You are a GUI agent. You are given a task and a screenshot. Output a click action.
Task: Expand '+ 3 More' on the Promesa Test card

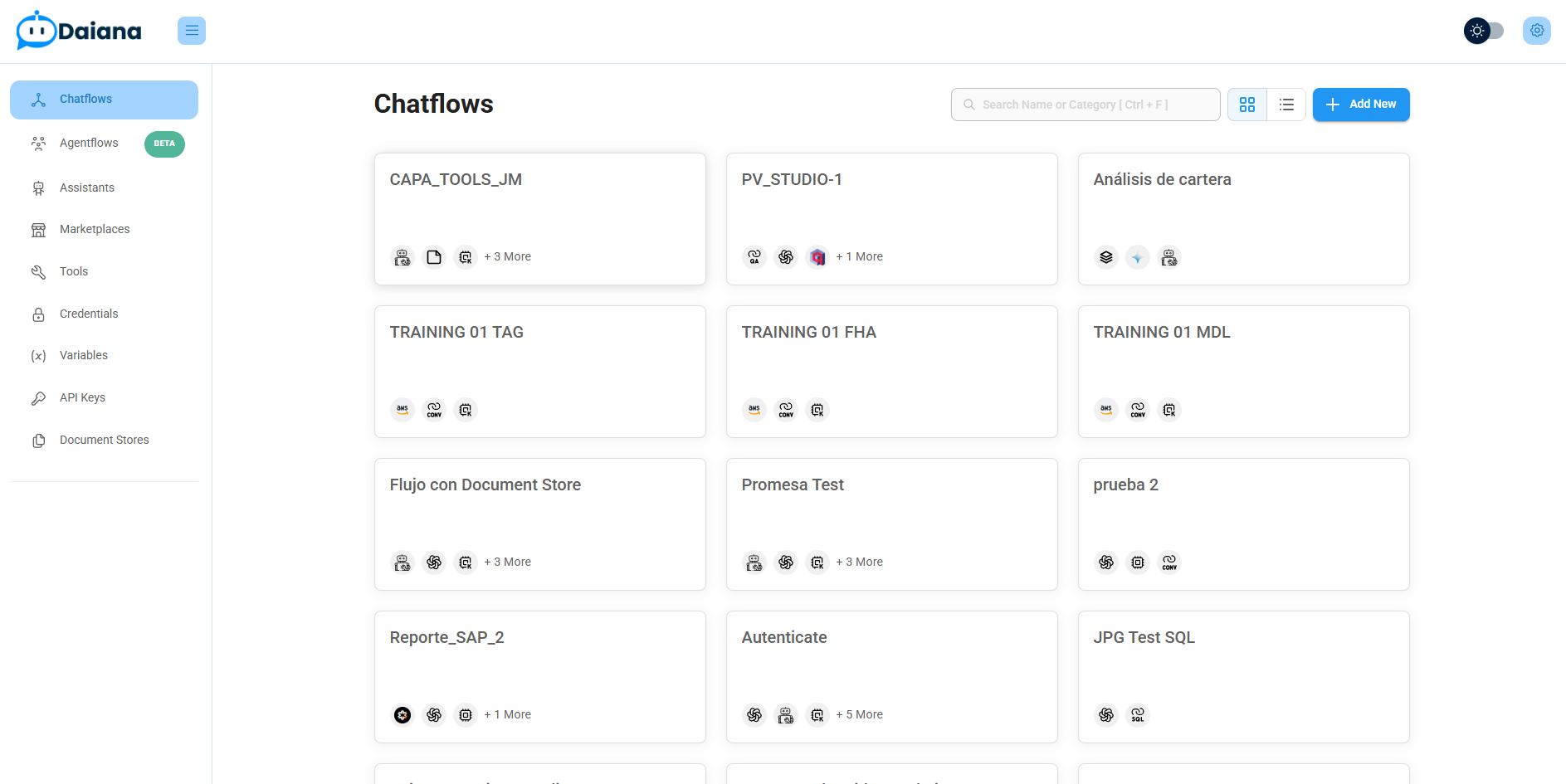point(859,562)
